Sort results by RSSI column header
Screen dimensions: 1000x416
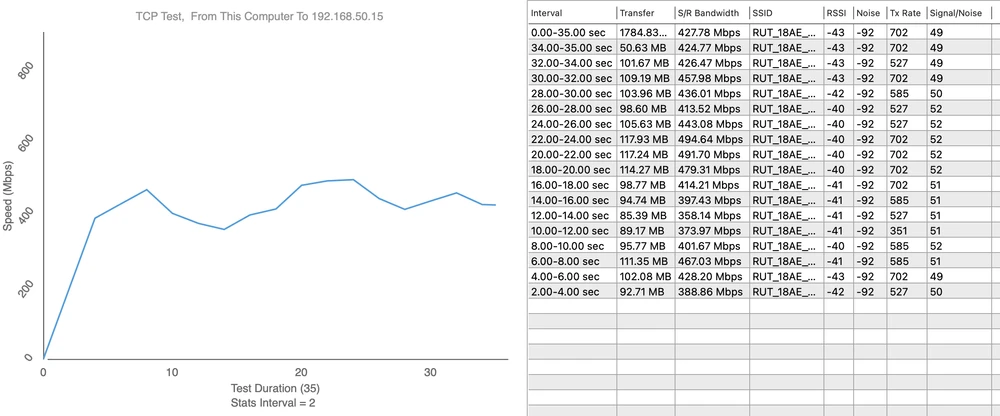pos(837,13)
